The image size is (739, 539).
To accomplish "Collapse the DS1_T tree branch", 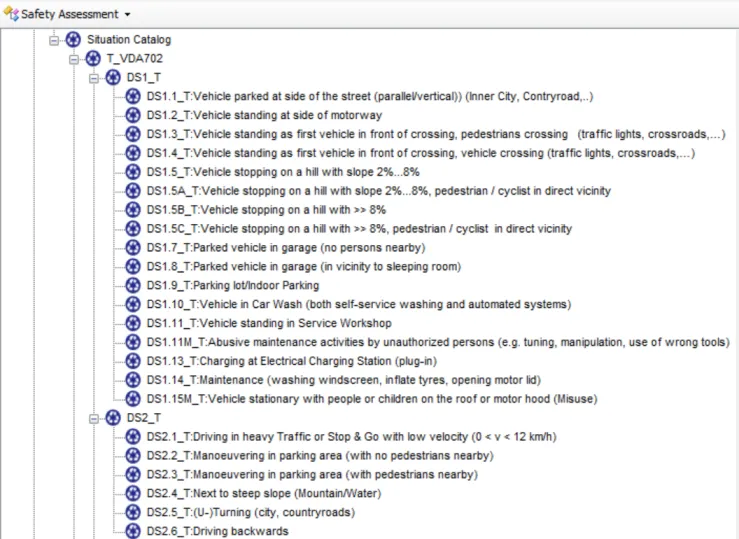I will click(x=94, y=78).
